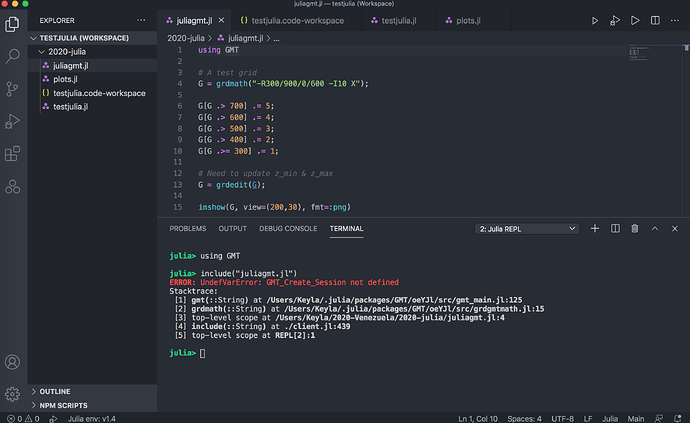Open the Julia workspace view icon
The image size is (690, 423).
pyautogui.click(x=12, y=187)
